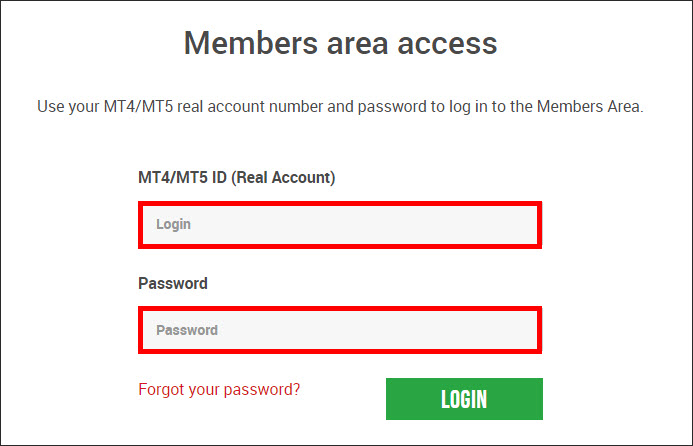The width and height of the screenshot is (693, 446).
Task: Select the "Login" placeholder text in the ID field
Action: (x=173, y=225)
